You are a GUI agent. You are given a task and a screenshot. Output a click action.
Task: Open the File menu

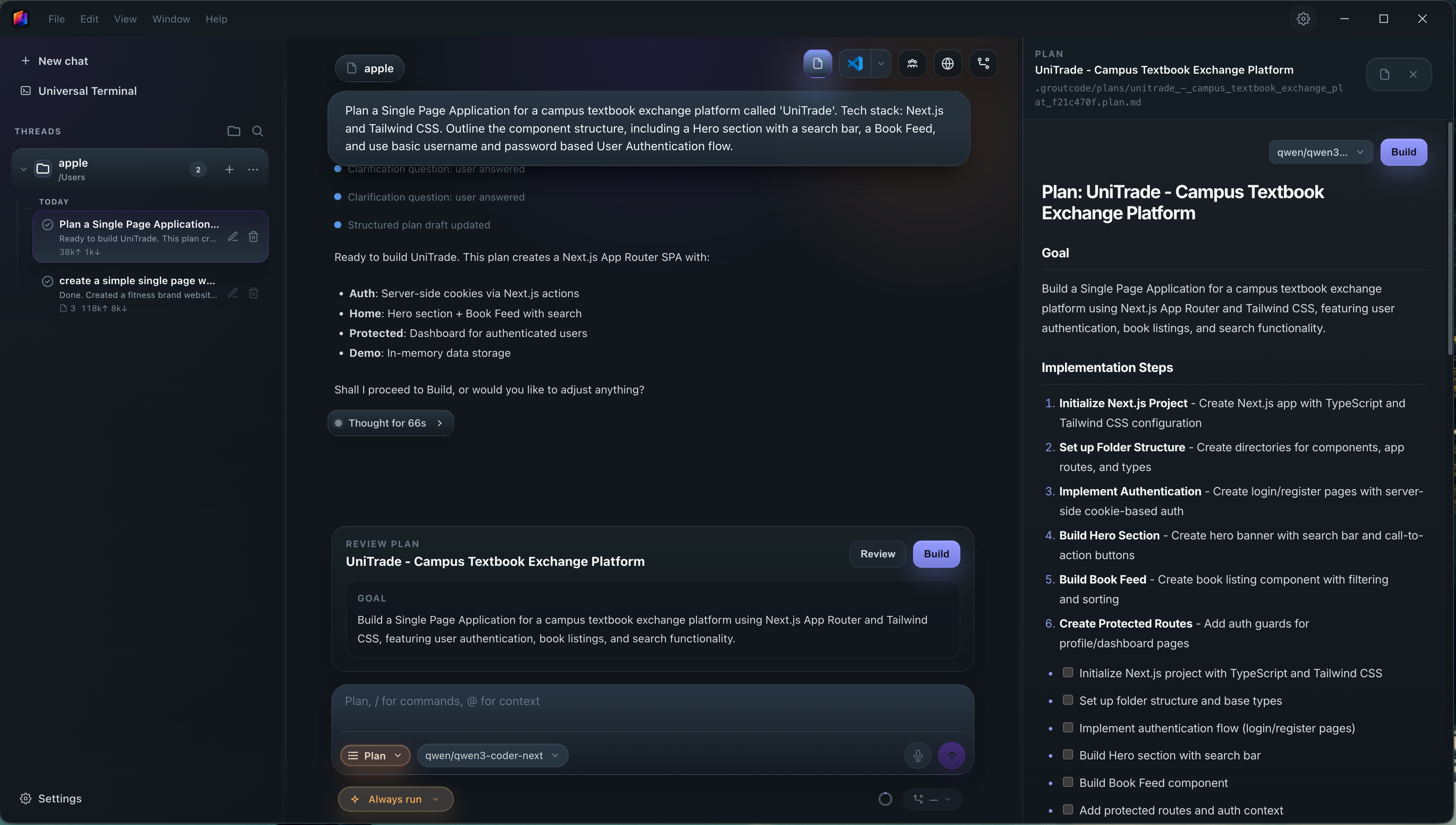click(57, 19)
